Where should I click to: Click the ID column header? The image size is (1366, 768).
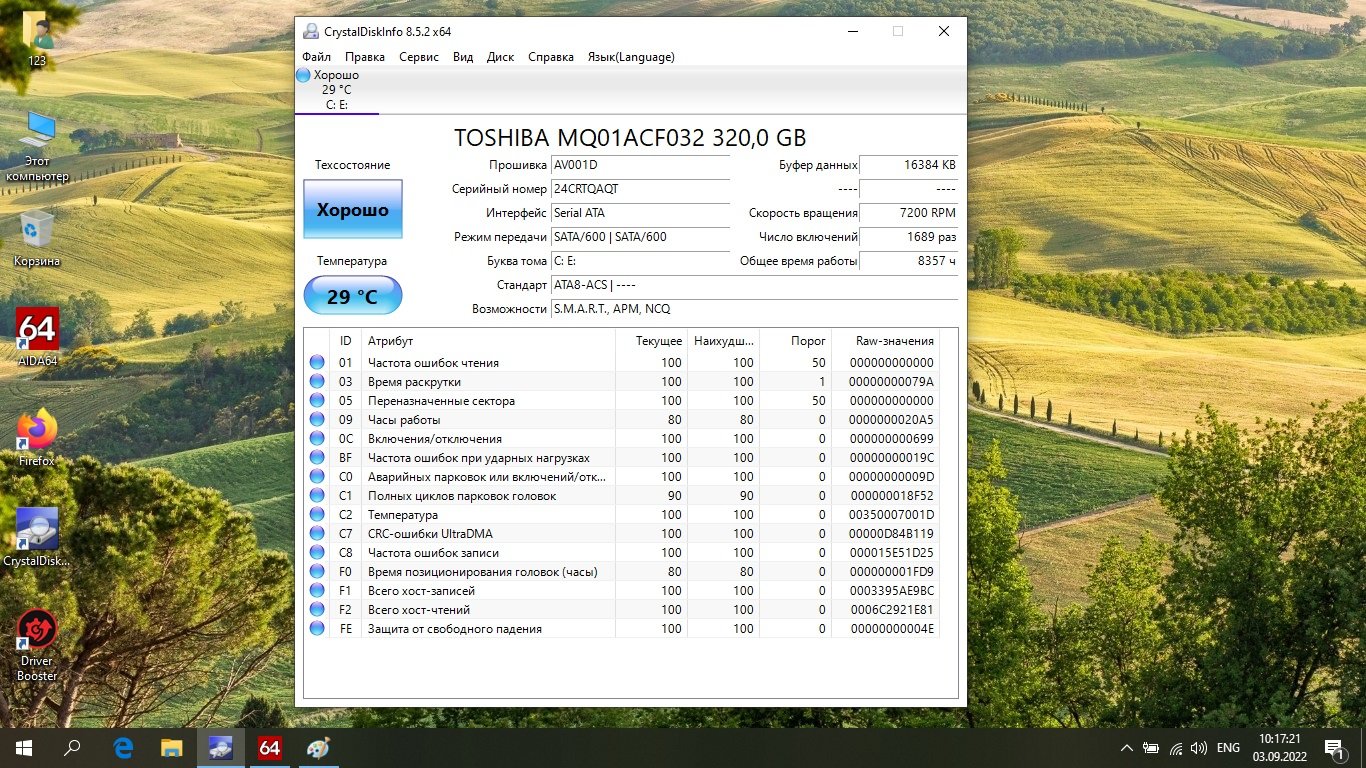pos(346,341)
